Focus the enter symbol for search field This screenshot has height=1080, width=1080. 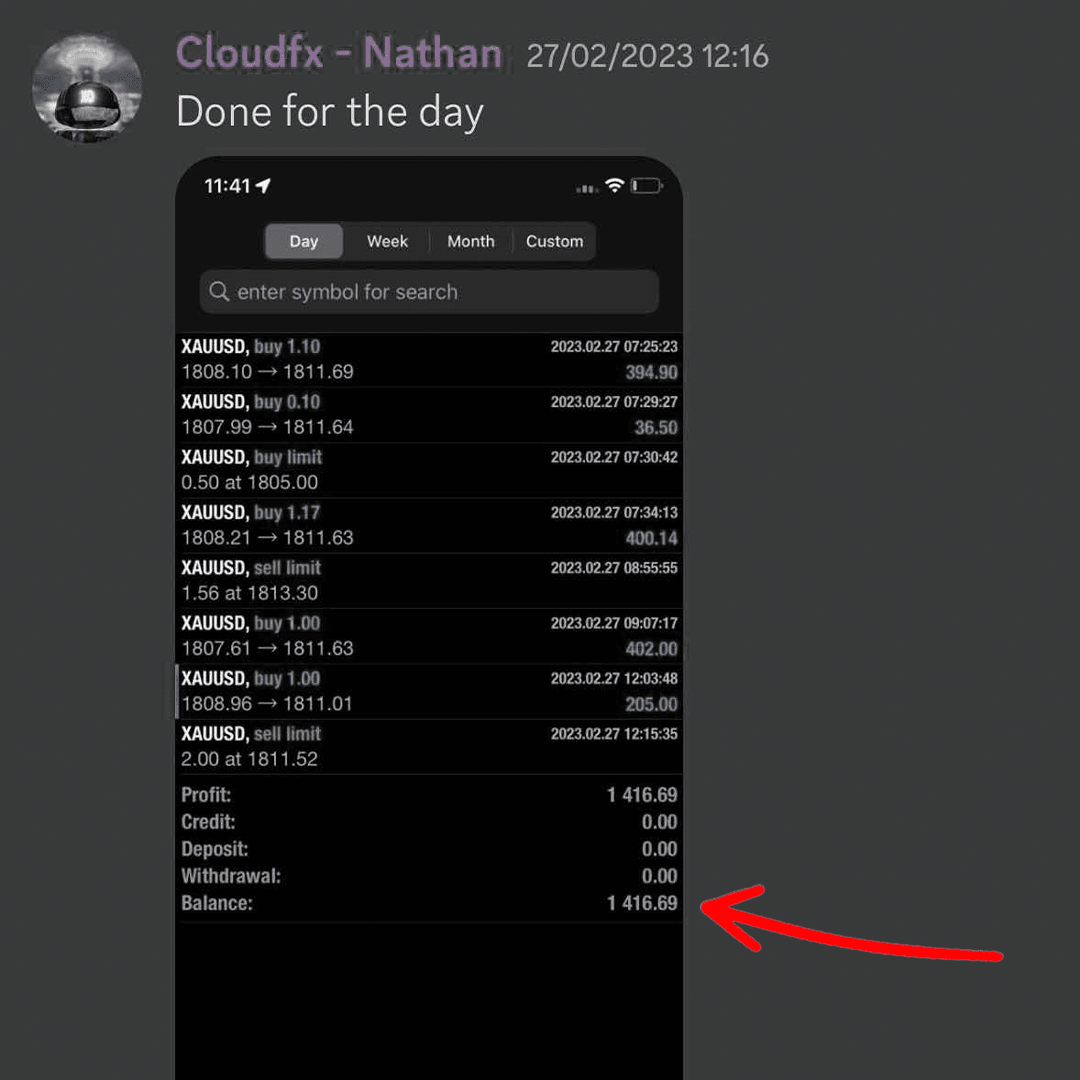coord(429,291)
